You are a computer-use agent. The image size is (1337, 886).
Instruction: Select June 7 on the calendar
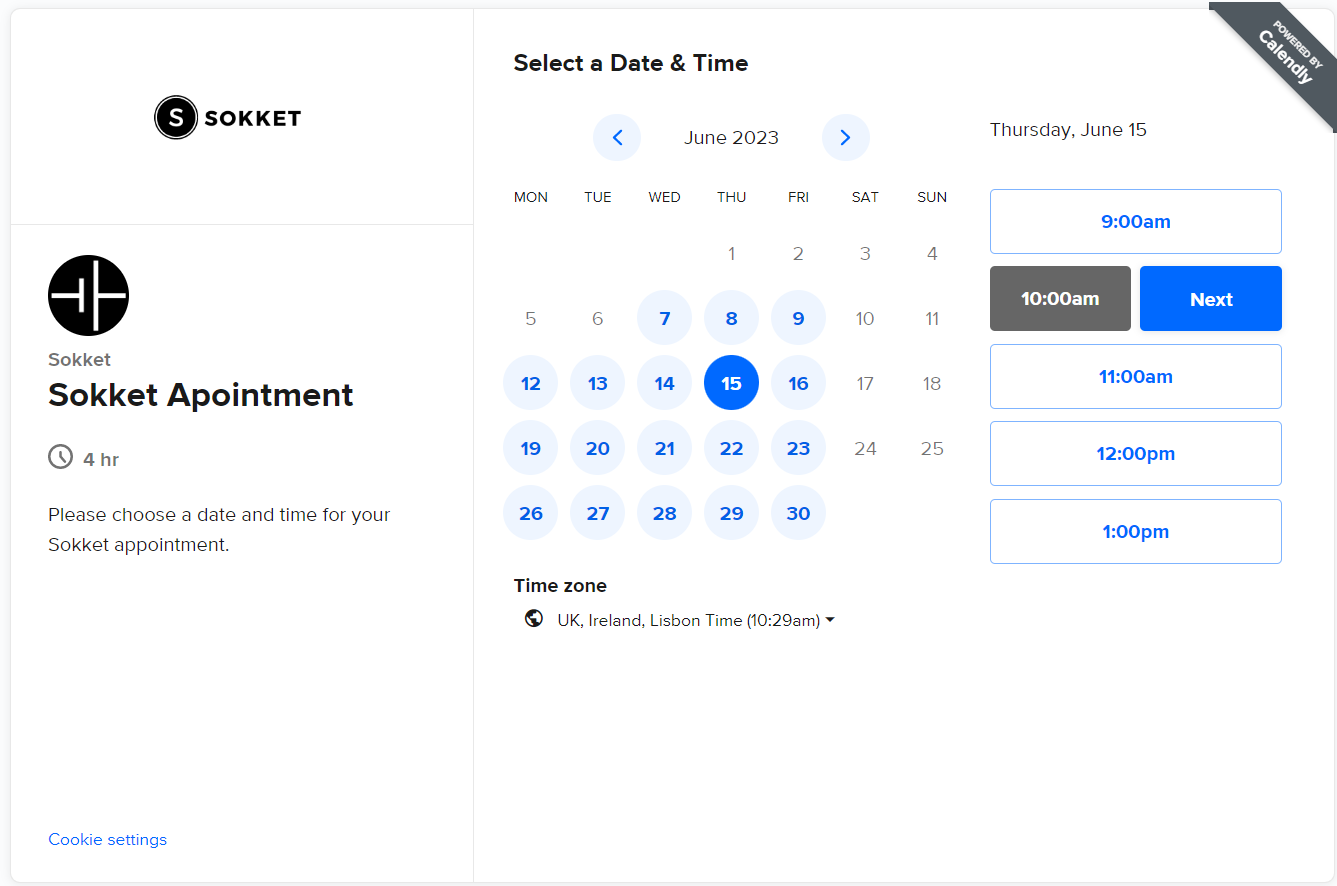click(x=665, y=319)
